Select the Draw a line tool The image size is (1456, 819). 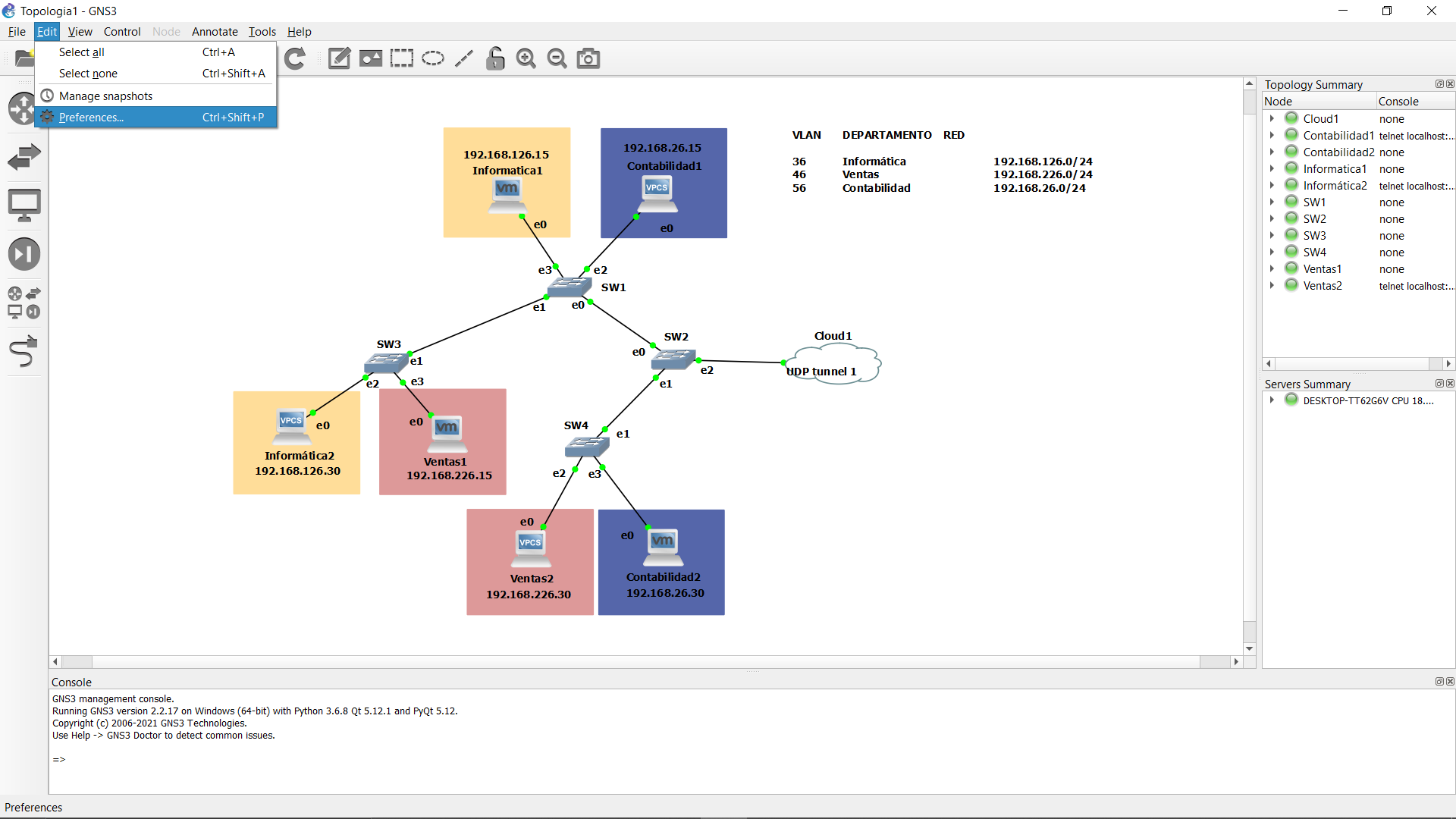464,58
